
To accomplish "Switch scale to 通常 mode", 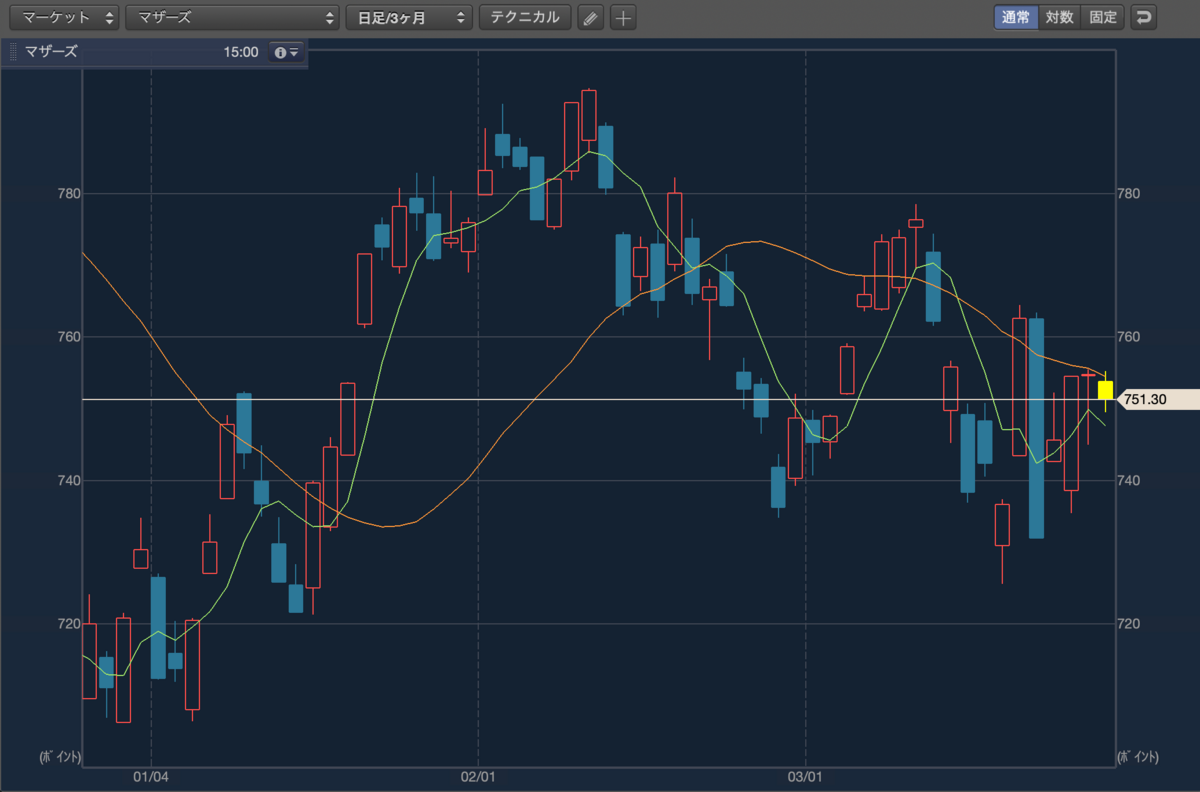I will pos(1016,17).
